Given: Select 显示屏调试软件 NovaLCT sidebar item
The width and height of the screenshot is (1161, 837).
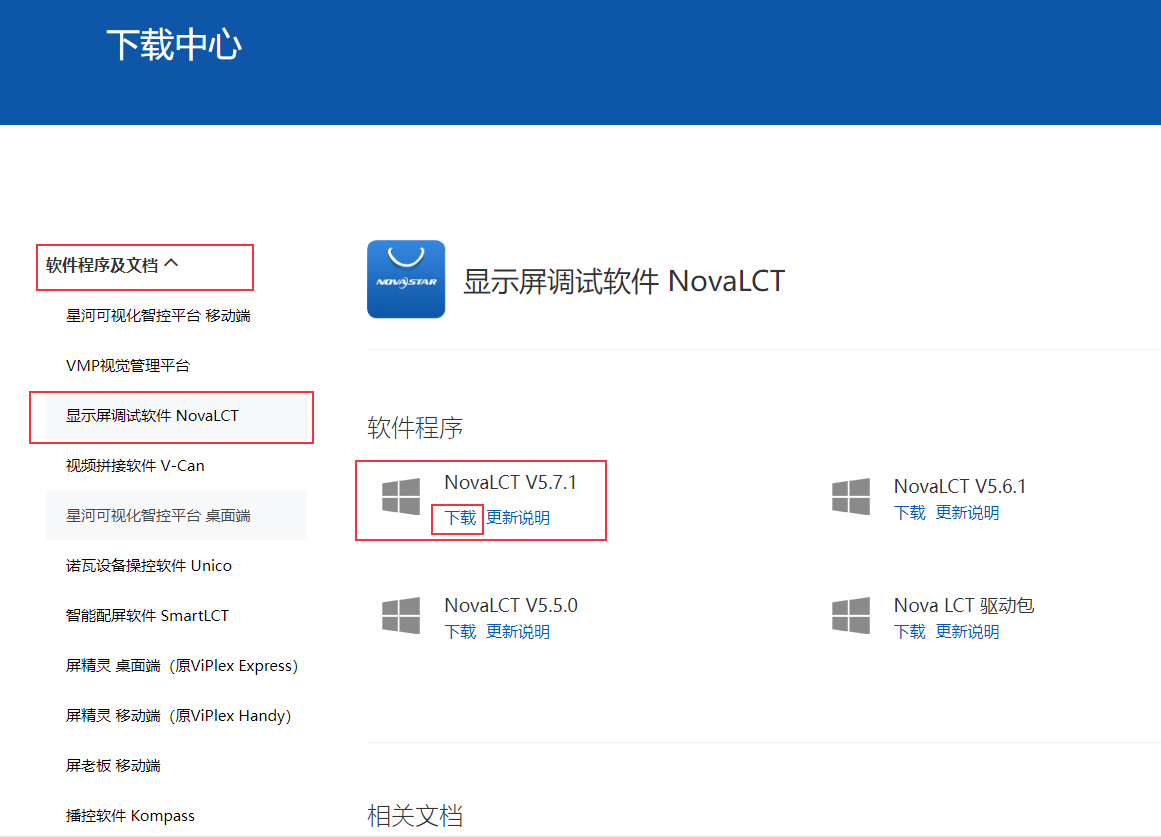Looking at the screenshot, I should point(176,416).
